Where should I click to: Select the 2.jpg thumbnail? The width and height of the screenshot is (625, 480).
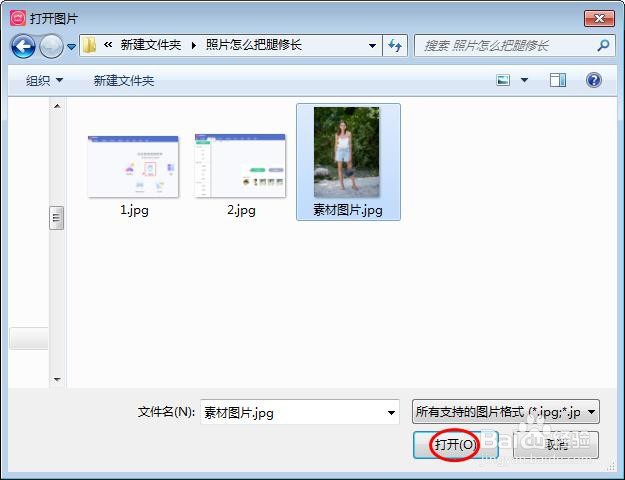(x=240, y=165)
